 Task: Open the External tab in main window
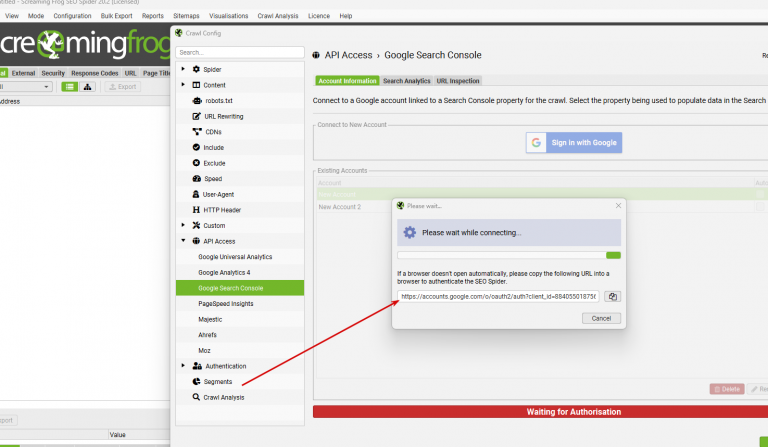pos(24,73)
